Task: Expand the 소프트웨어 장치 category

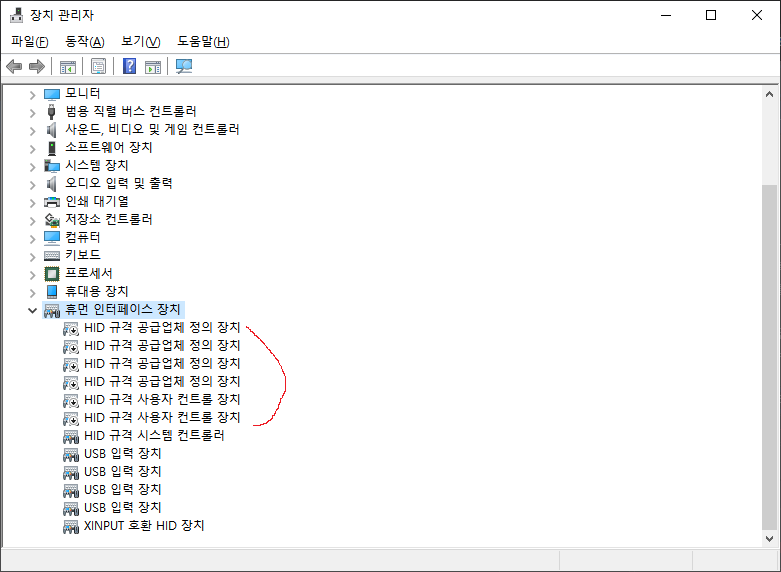Action: pos(32,149)
